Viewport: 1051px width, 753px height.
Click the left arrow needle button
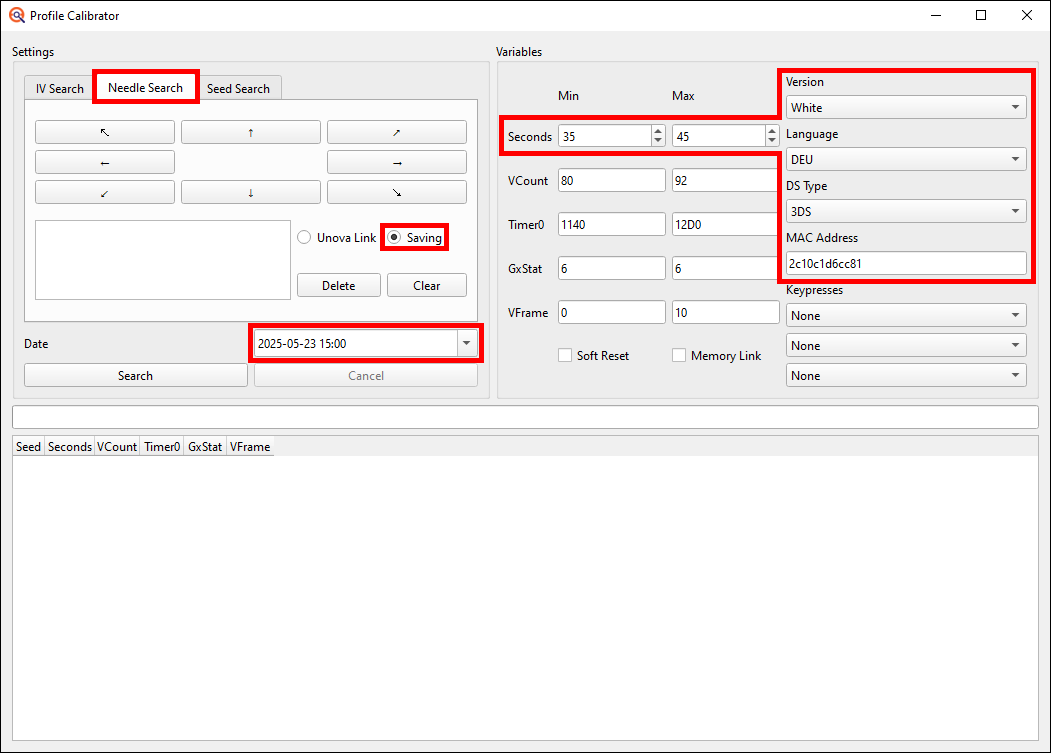click(x=105, y=162)
